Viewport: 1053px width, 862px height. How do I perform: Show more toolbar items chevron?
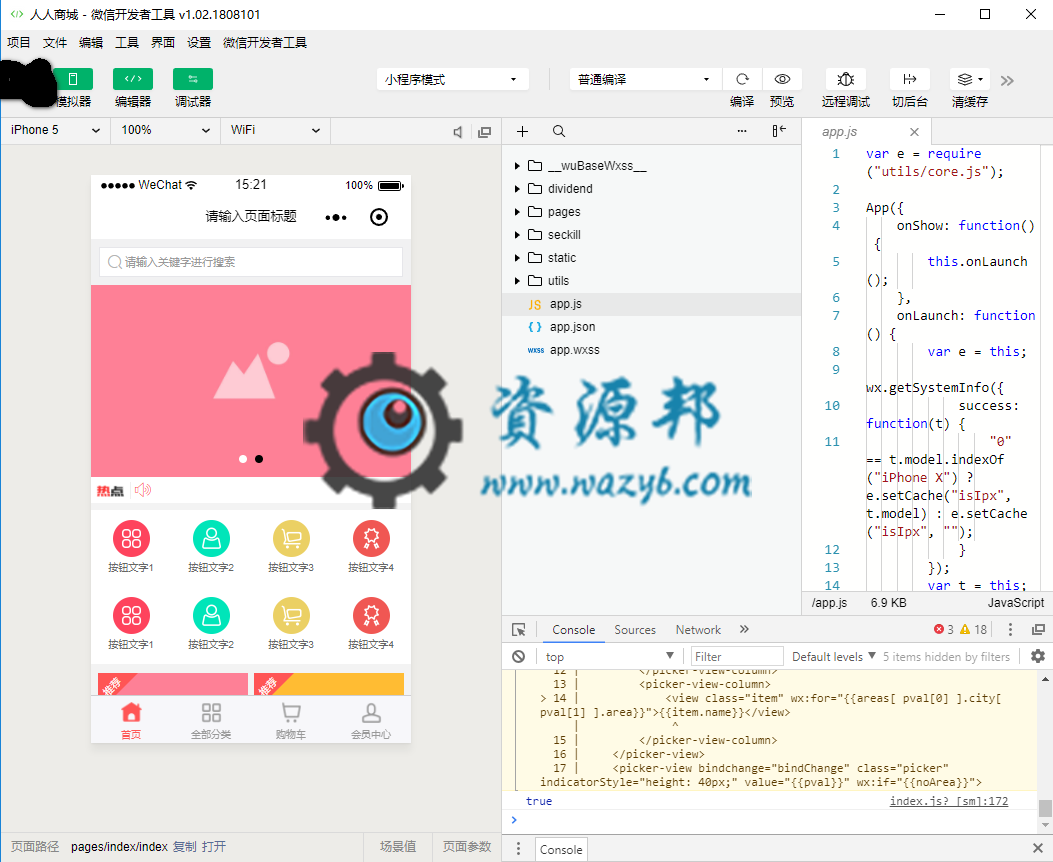(x=1007, y=81)
